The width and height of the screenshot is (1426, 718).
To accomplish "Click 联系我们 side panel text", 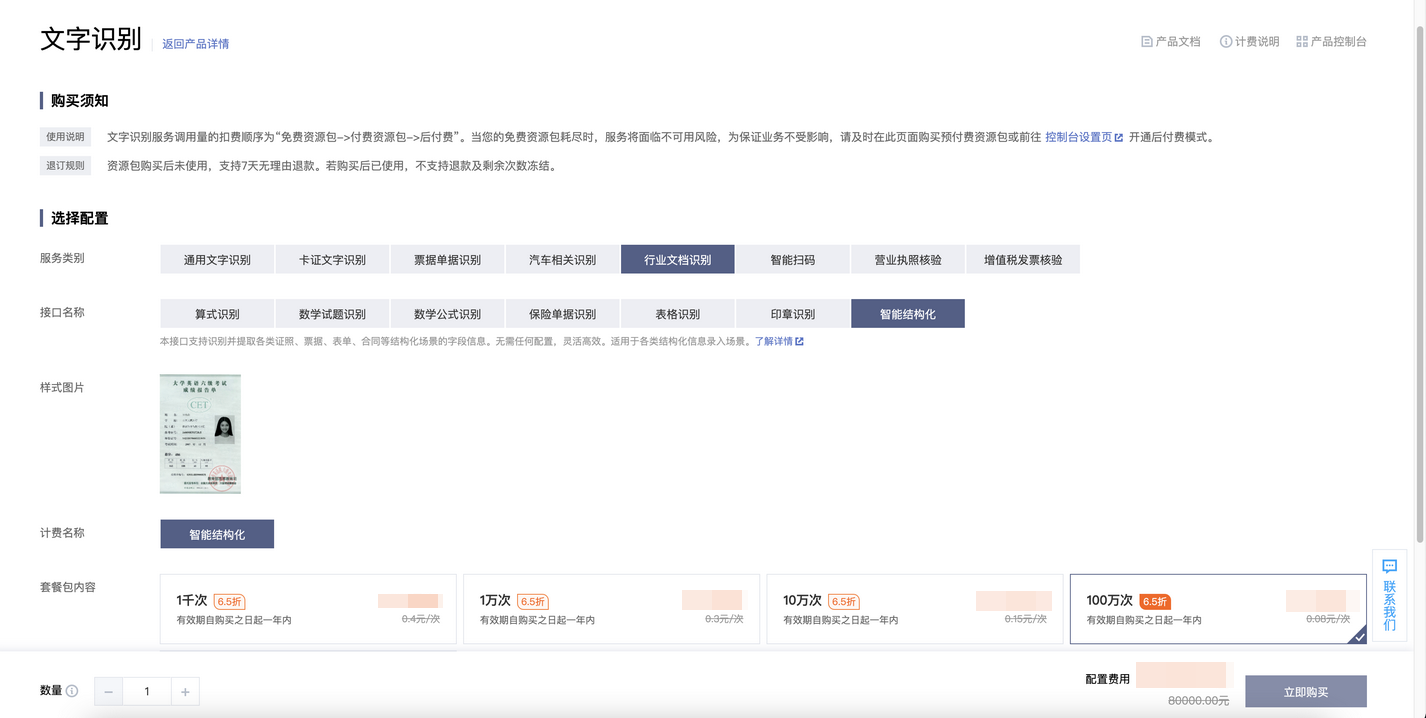I will point(1389,605).
